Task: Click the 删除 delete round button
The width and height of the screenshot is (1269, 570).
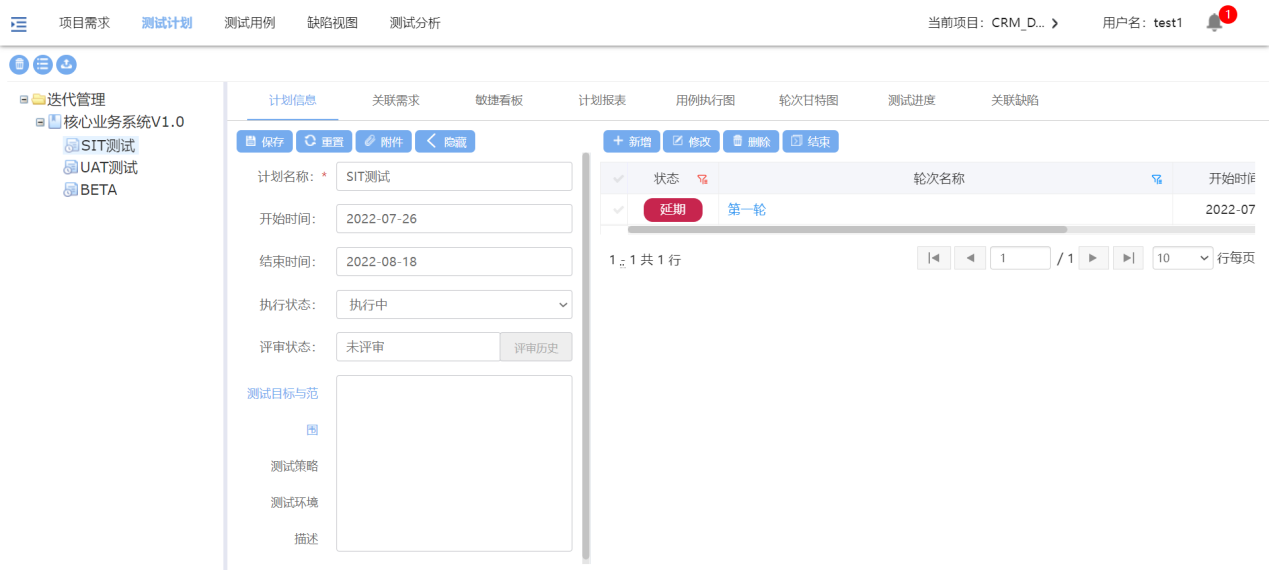Action: (751, 141)
